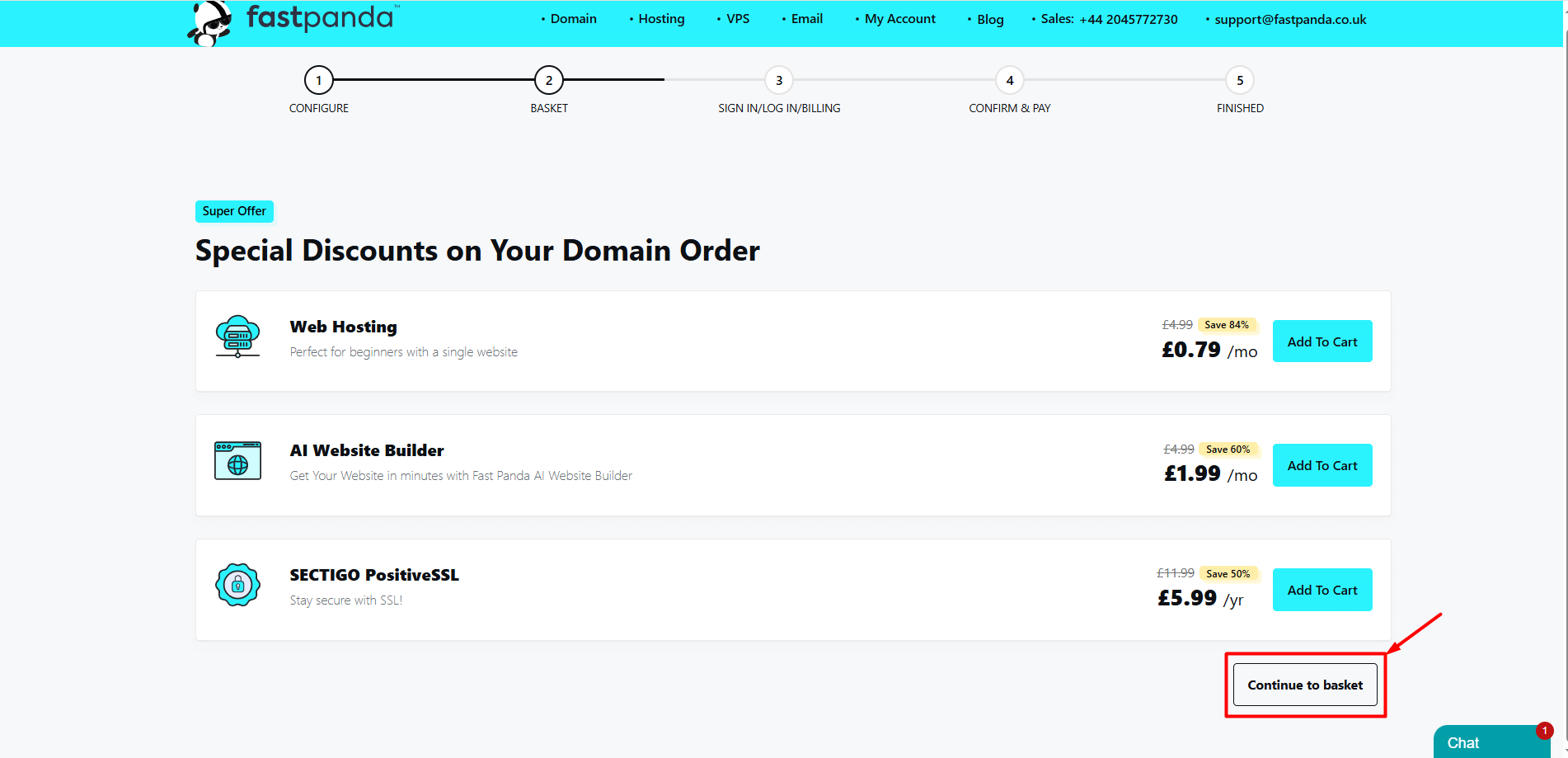Click the SECTIGO PositiveSSL padlock icon
1568x758 pixels.
click(237, 586)
